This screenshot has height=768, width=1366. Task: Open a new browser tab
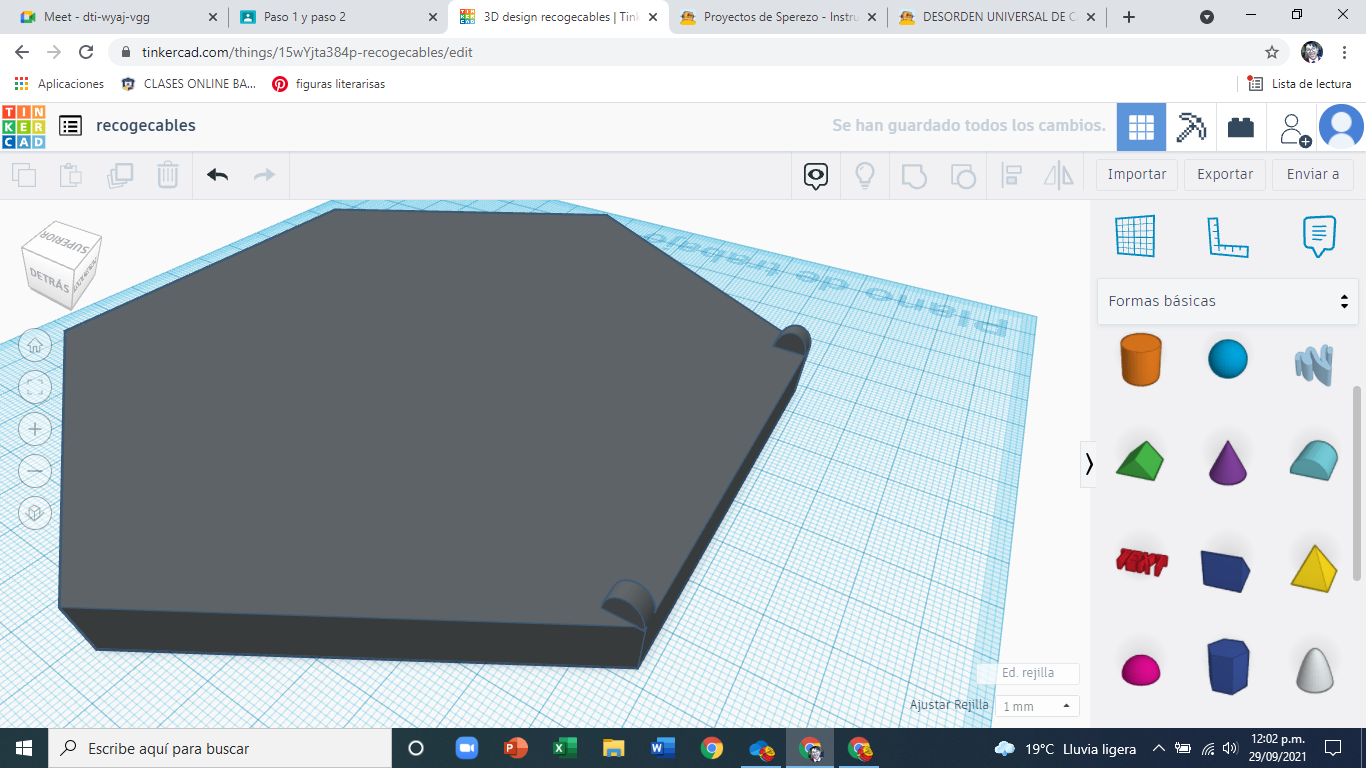coord(1129,17)
